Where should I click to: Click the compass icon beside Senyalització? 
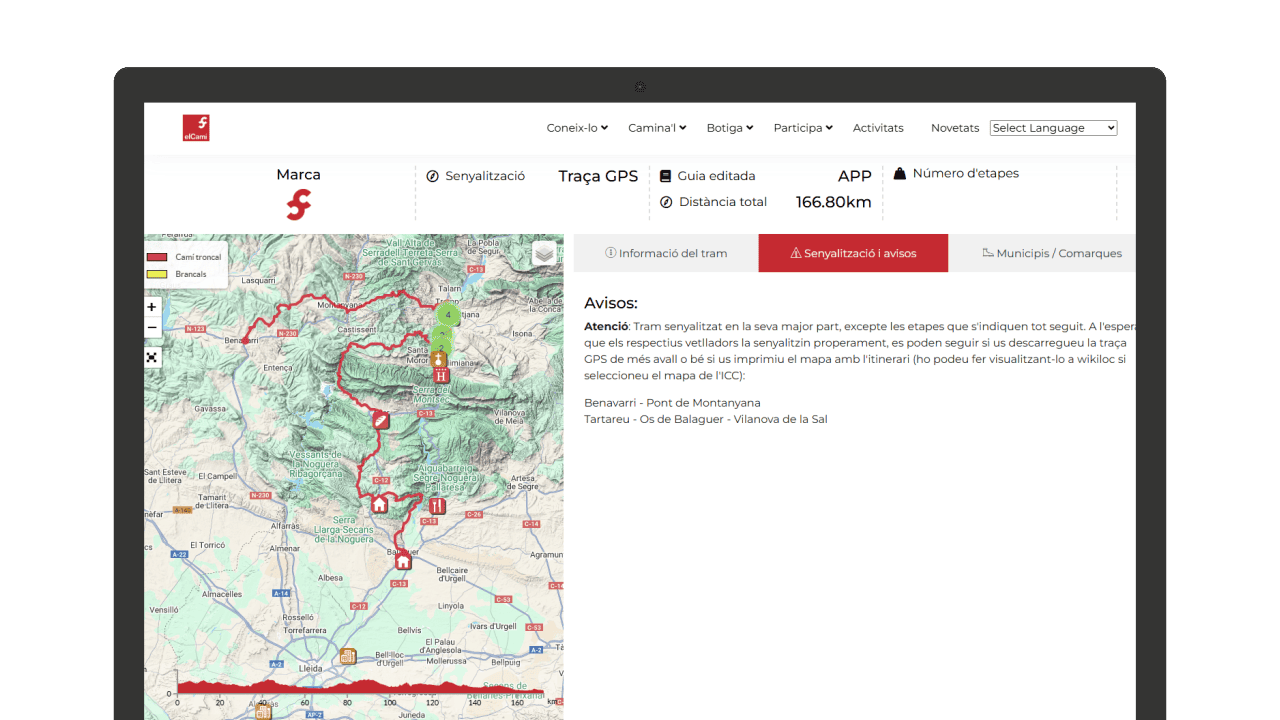click(x=433, y=176)
